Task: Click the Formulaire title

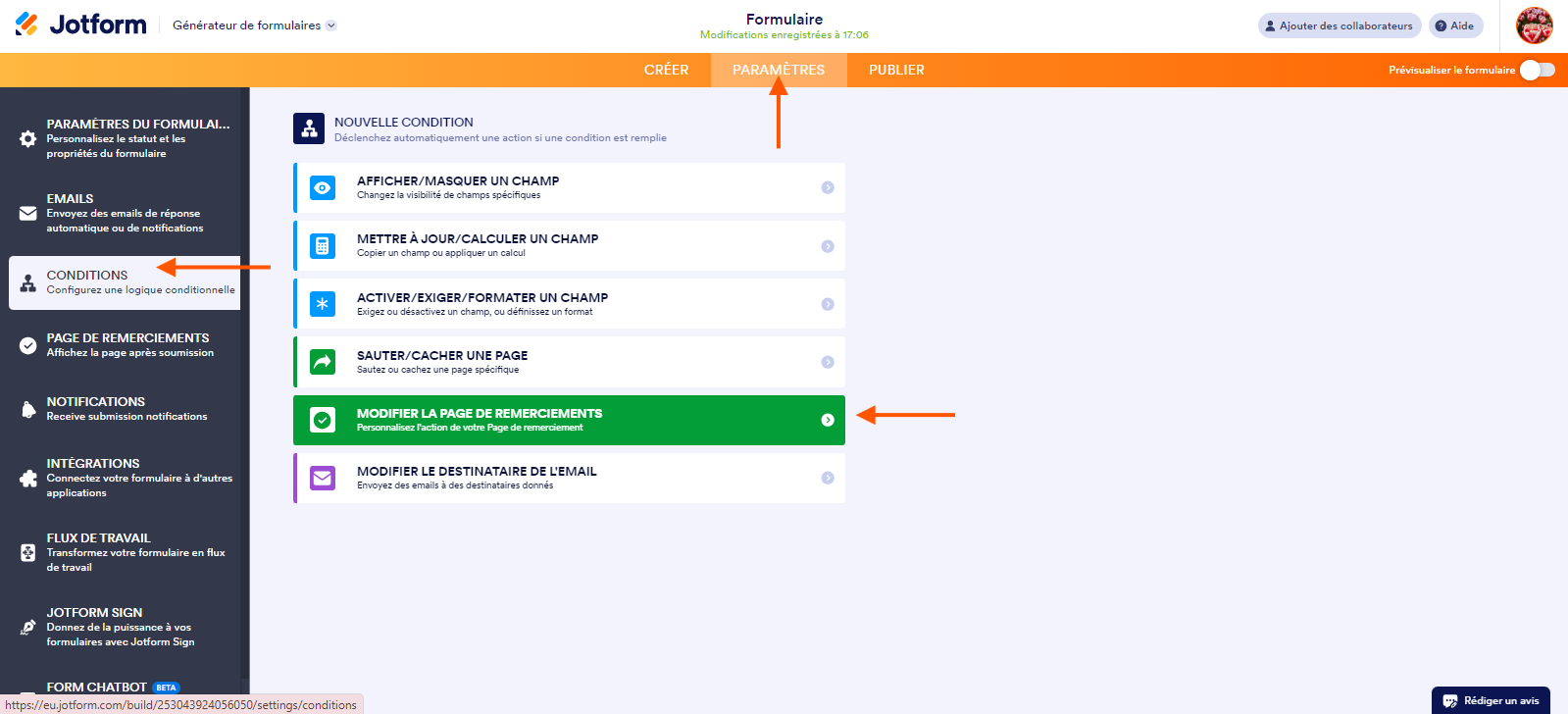Action: [x=784, y=19]
